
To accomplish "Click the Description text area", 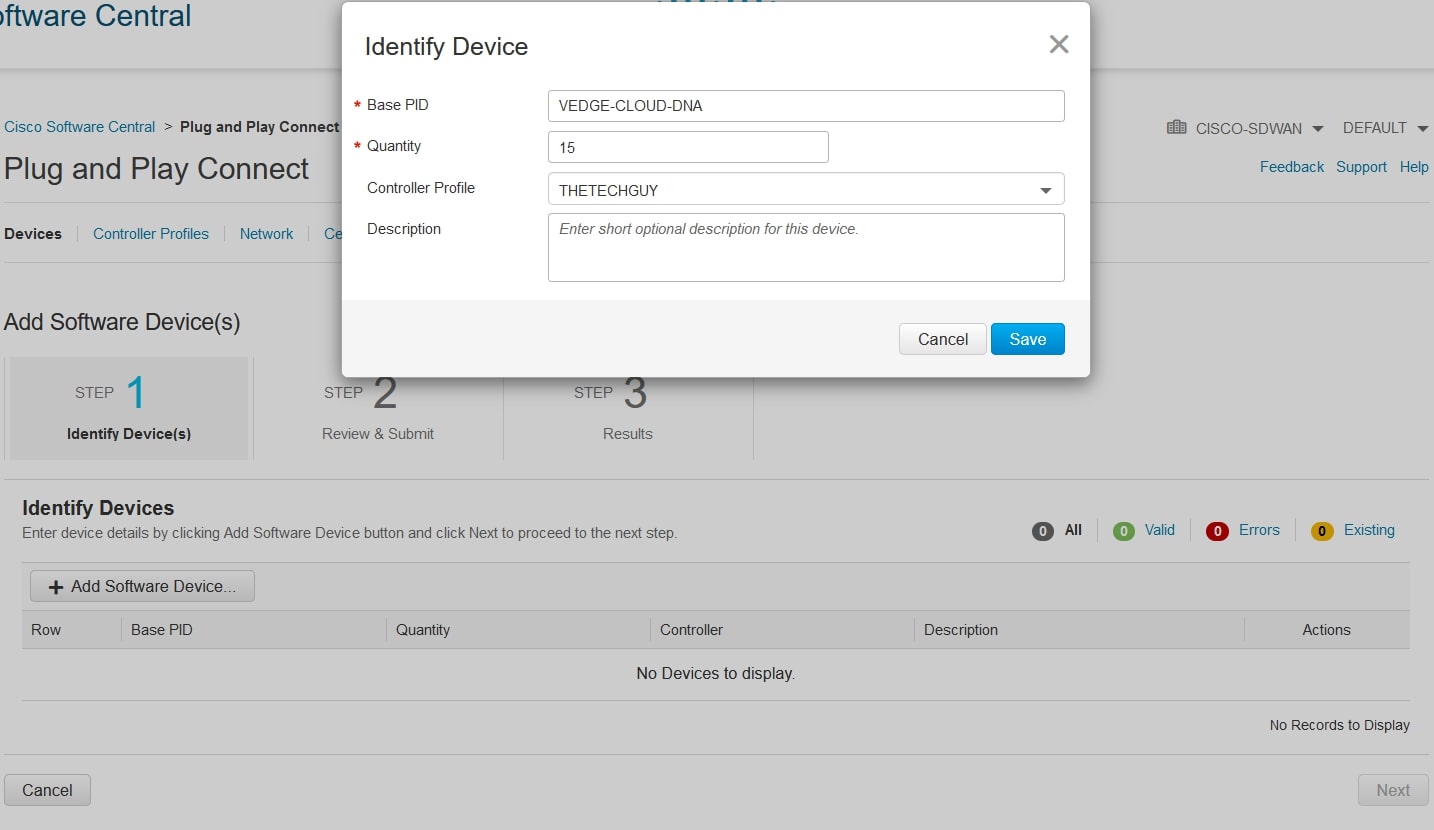I will coord(806,247).
